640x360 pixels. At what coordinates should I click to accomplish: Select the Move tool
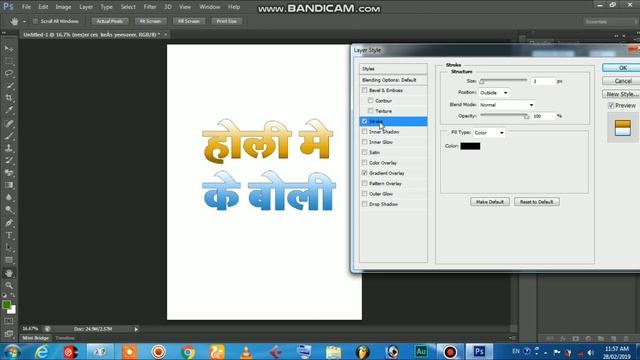tap(9, 49)
